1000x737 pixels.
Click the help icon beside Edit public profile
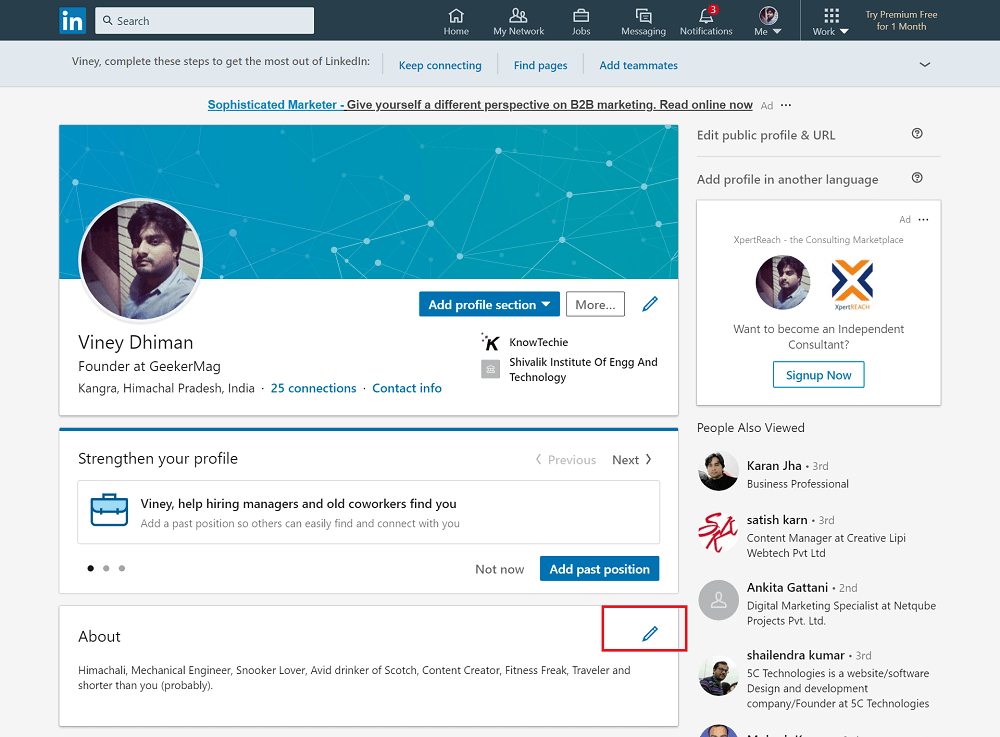click(917, 133)
